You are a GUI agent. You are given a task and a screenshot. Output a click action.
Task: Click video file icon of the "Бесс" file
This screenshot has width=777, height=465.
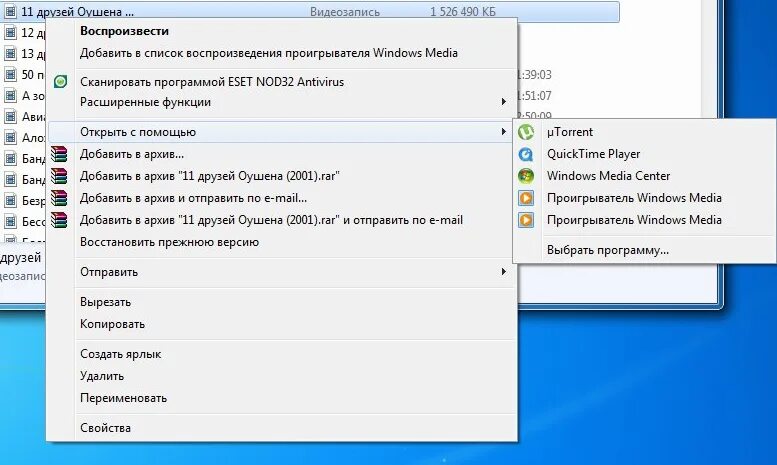[x=10, y=222]
